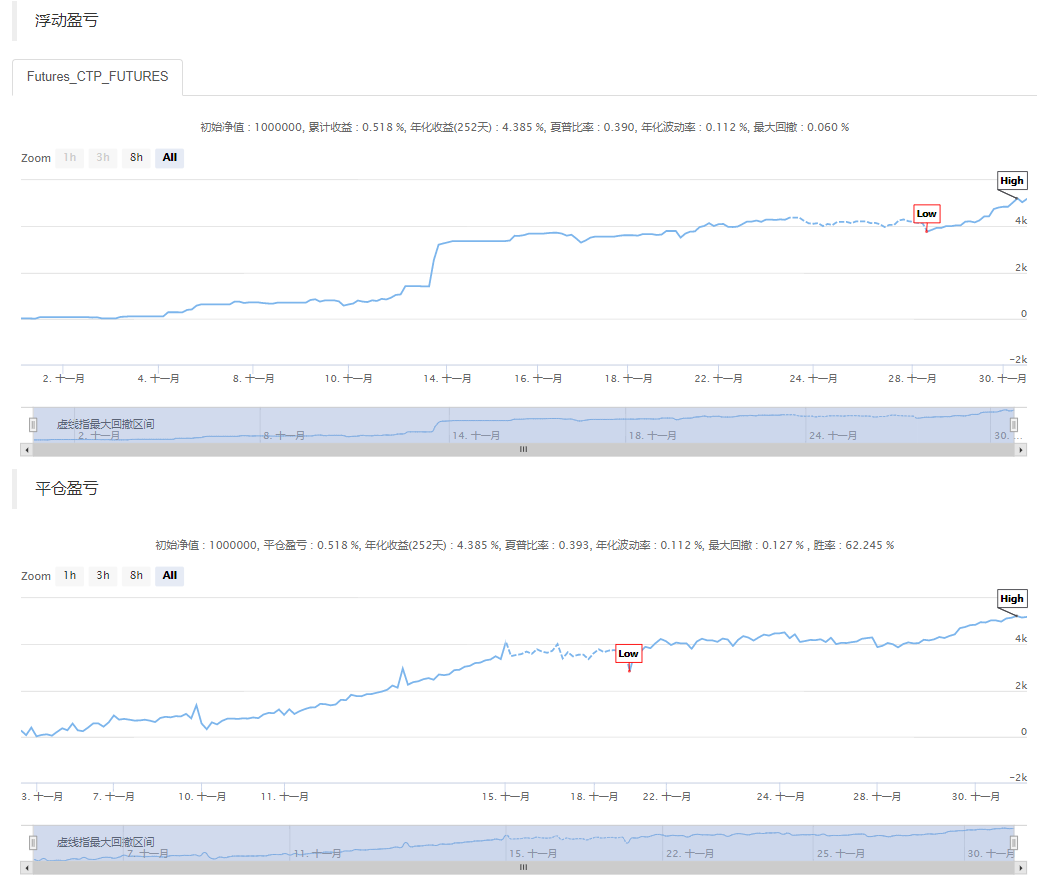1049x883 pixels.
Task: Click left navigator handle of 平仓盈亏 chart
Action: click(33, 842)
